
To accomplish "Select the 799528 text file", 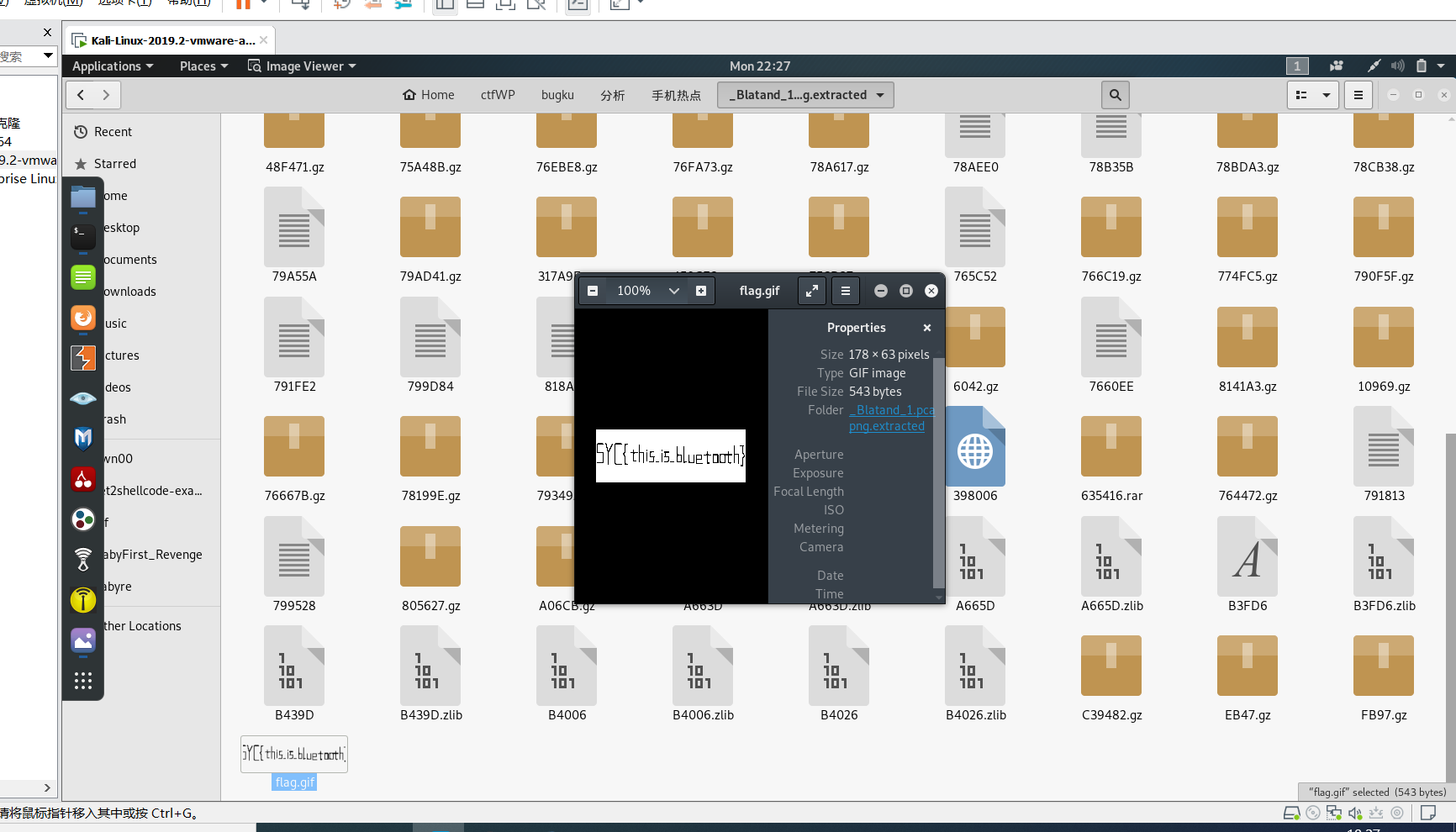I will pyautogui.click(x=294, y=557).
